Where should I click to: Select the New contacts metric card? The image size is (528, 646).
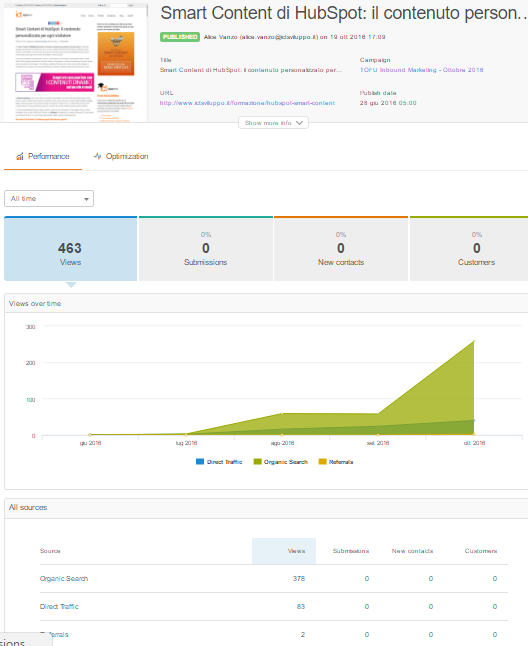click(x=341, y=249)
